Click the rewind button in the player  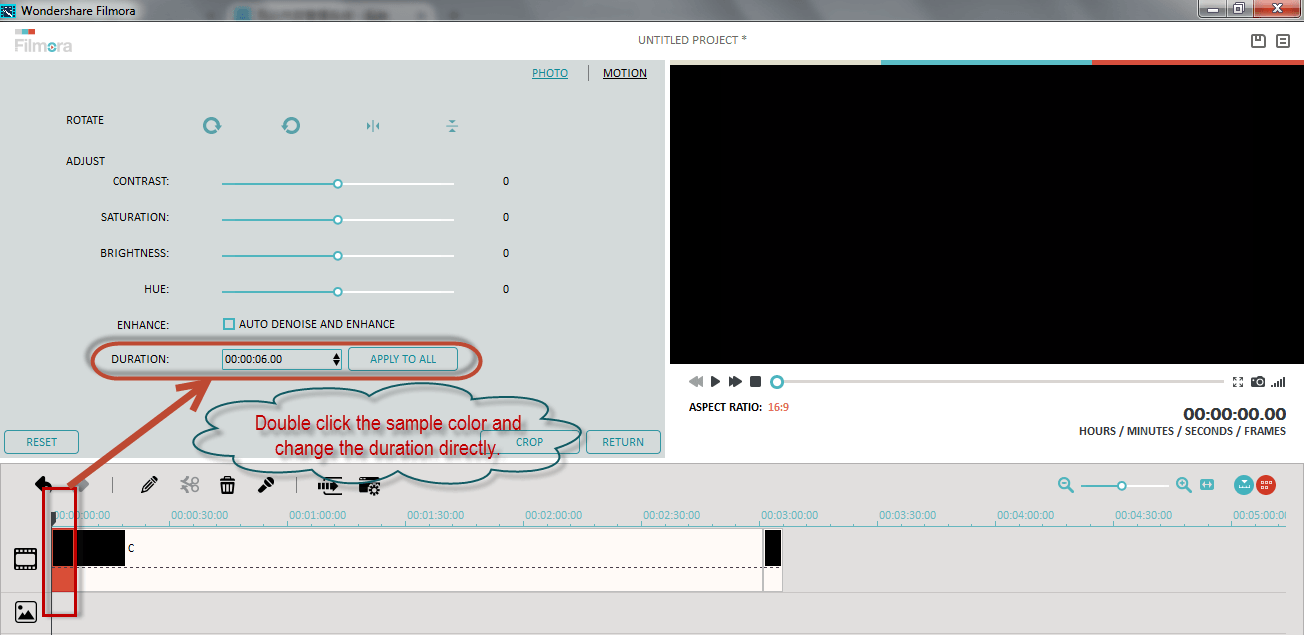pos(696,382)
